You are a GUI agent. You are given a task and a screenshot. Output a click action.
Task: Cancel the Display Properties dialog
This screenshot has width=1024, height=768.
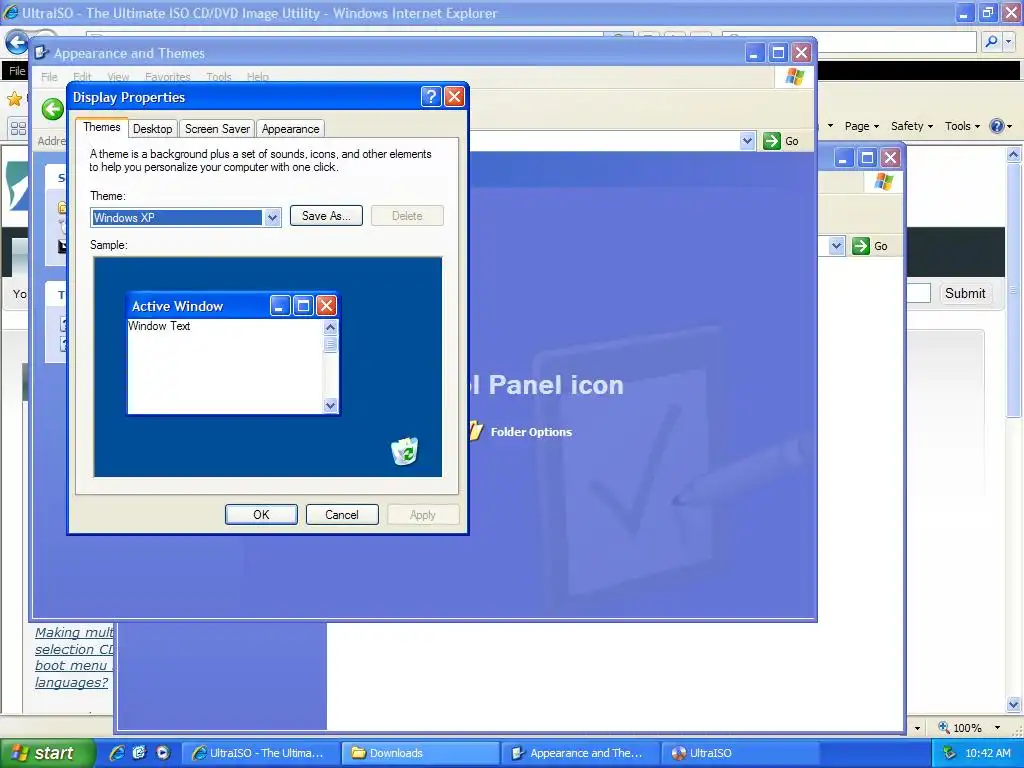(x=342, y=515)
